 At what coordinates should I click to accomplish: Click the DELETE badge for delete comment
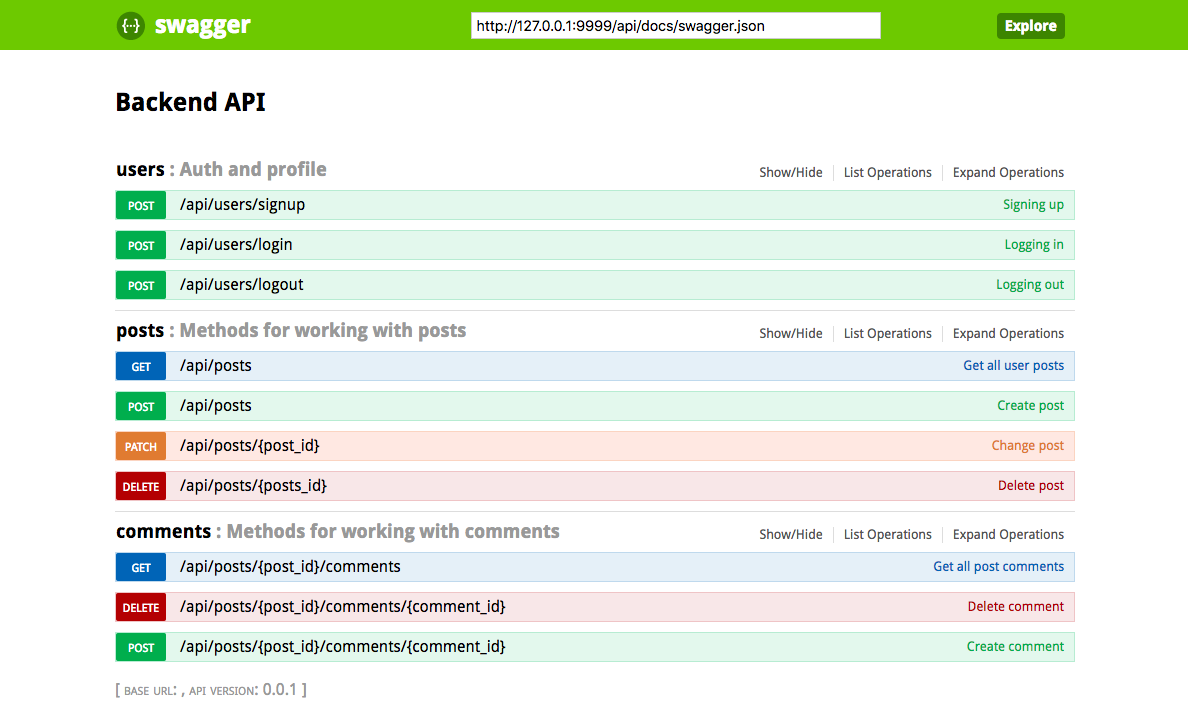(141, 607)
